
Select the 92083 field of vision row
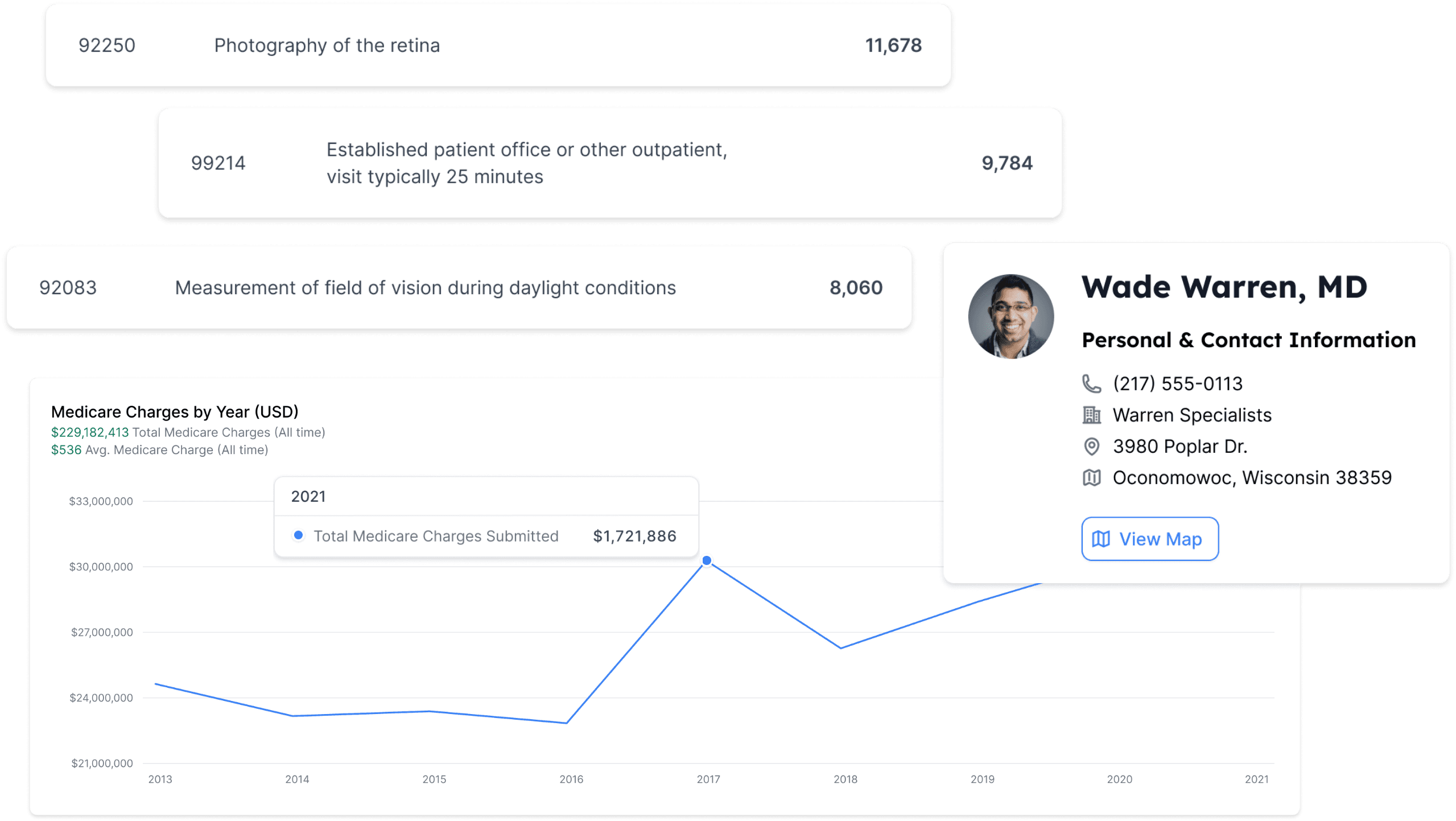click(459, 288)
